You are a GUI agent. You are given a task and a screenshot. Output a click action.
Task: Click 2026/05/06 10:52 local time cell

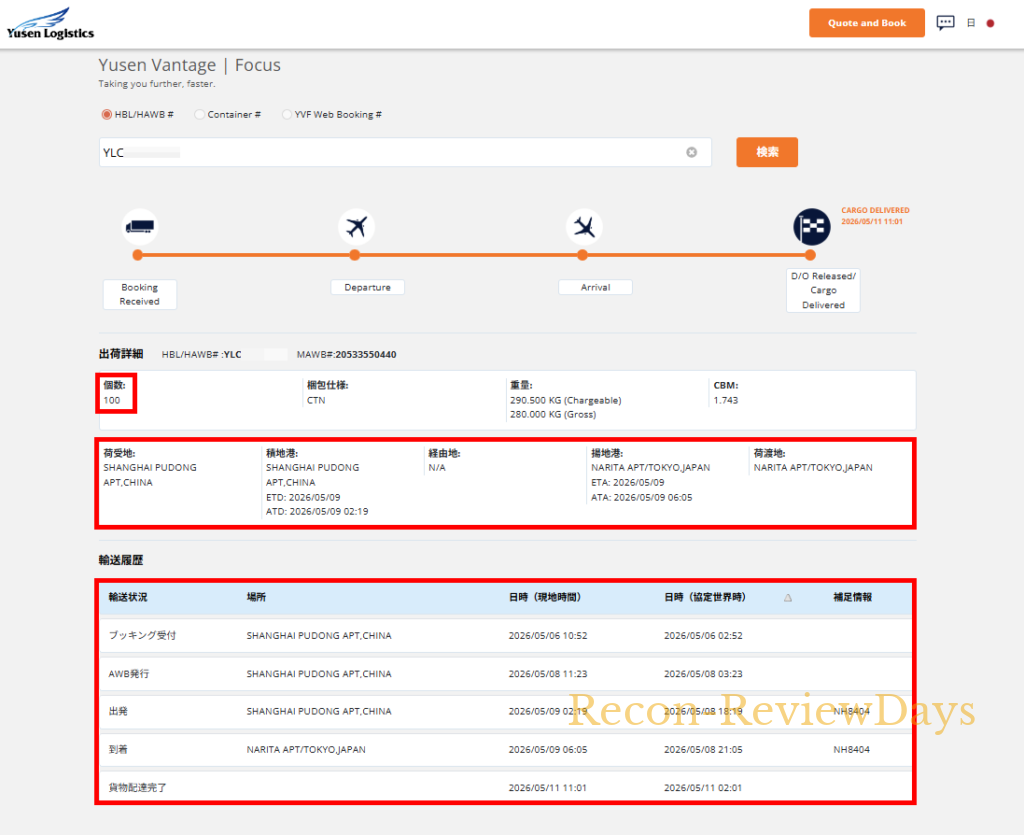(x=548, y=635)
